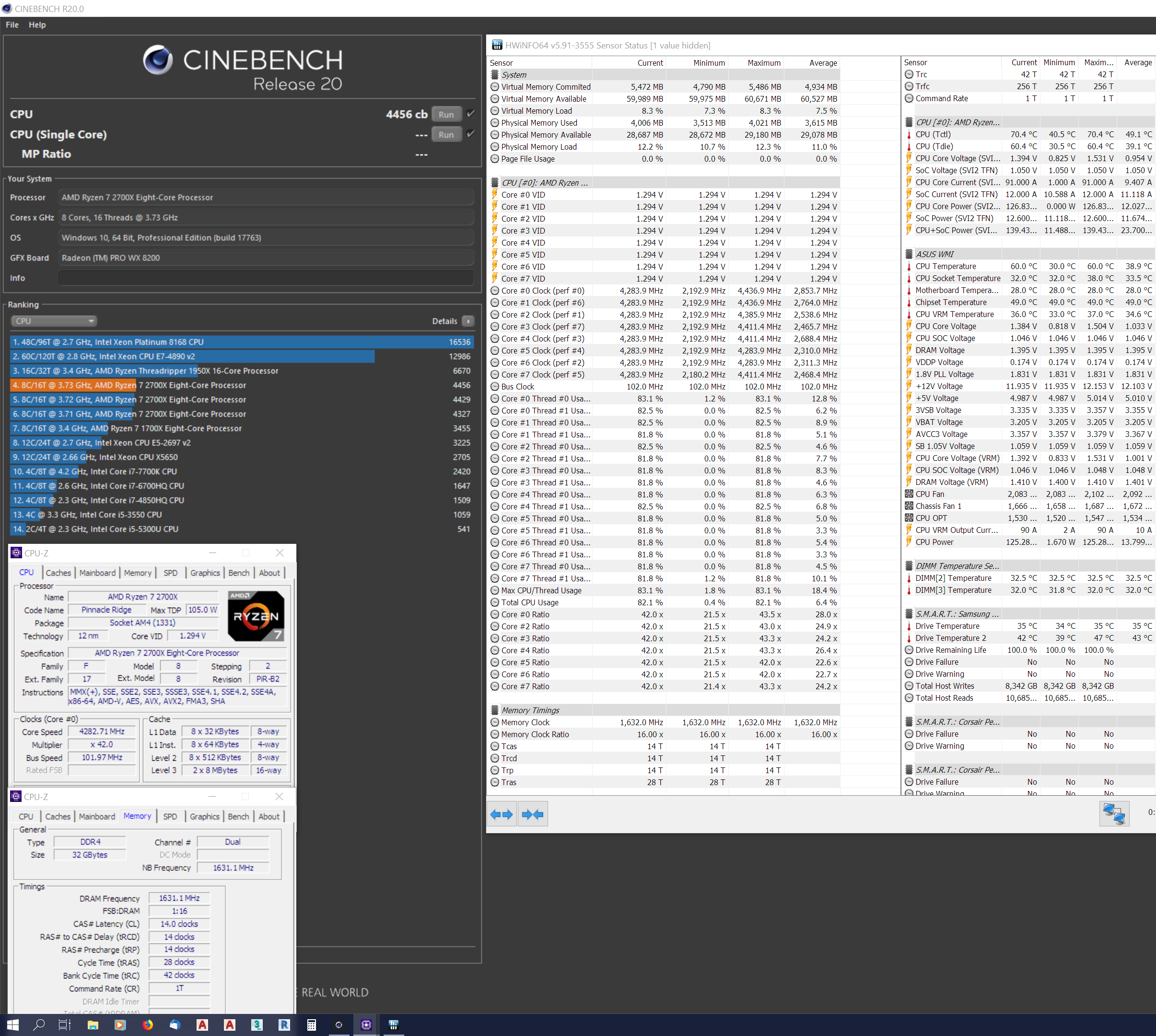Image resolution: width=1156 pixels, height=1036 pixels.
Task: Switch to Mainboard tab in top CPU-Z
Action: click(97, 573)
